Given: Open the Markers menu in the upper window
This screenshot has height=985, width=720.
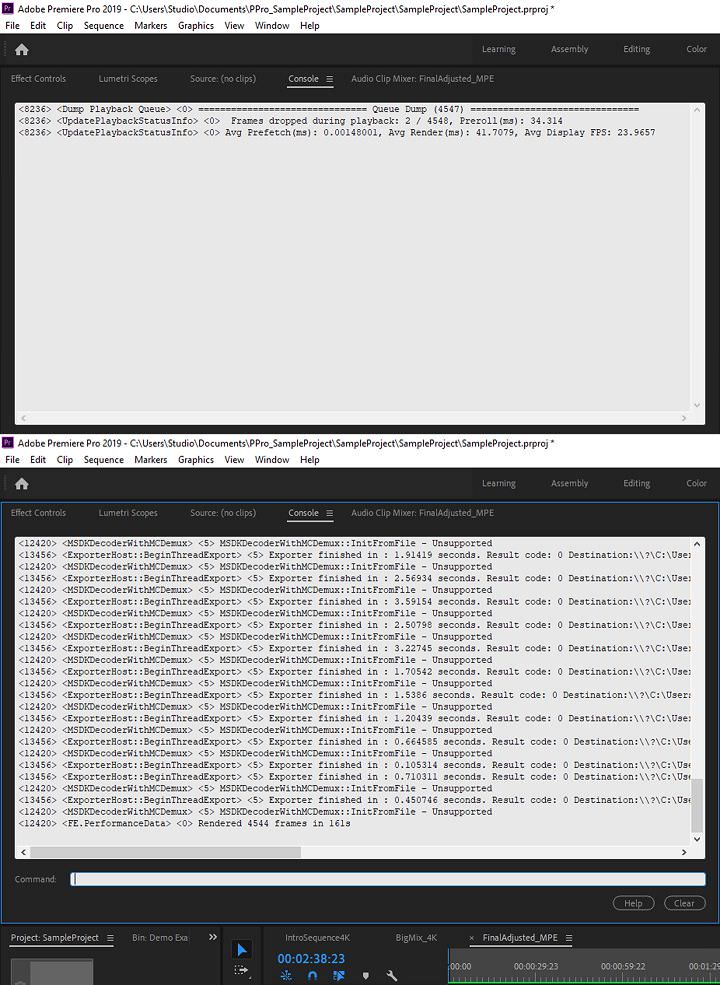Looking at the screenshot, I should coord(151,26).
